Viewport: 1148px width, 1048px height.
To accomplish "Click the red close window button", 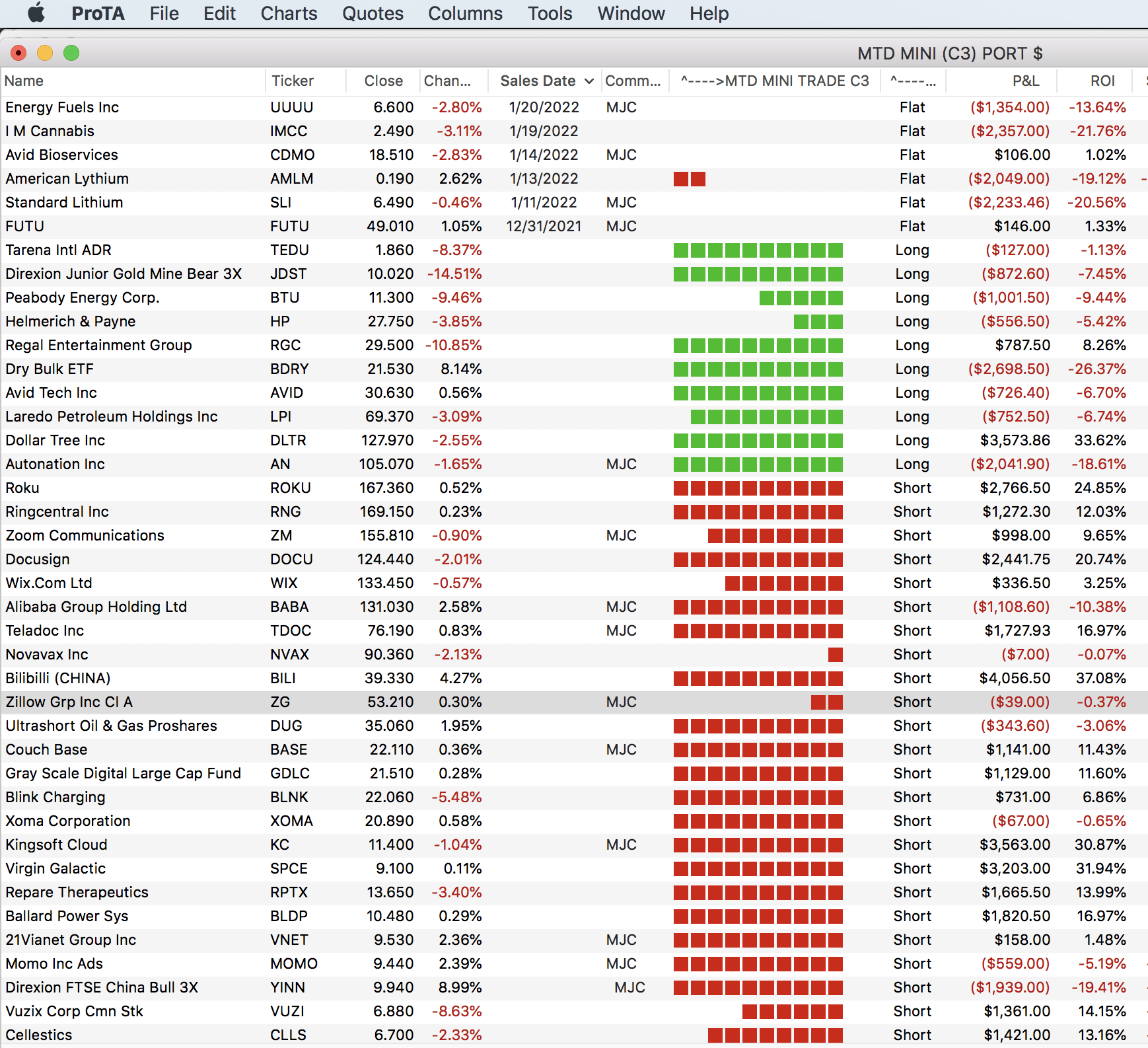I will [18, 53].
